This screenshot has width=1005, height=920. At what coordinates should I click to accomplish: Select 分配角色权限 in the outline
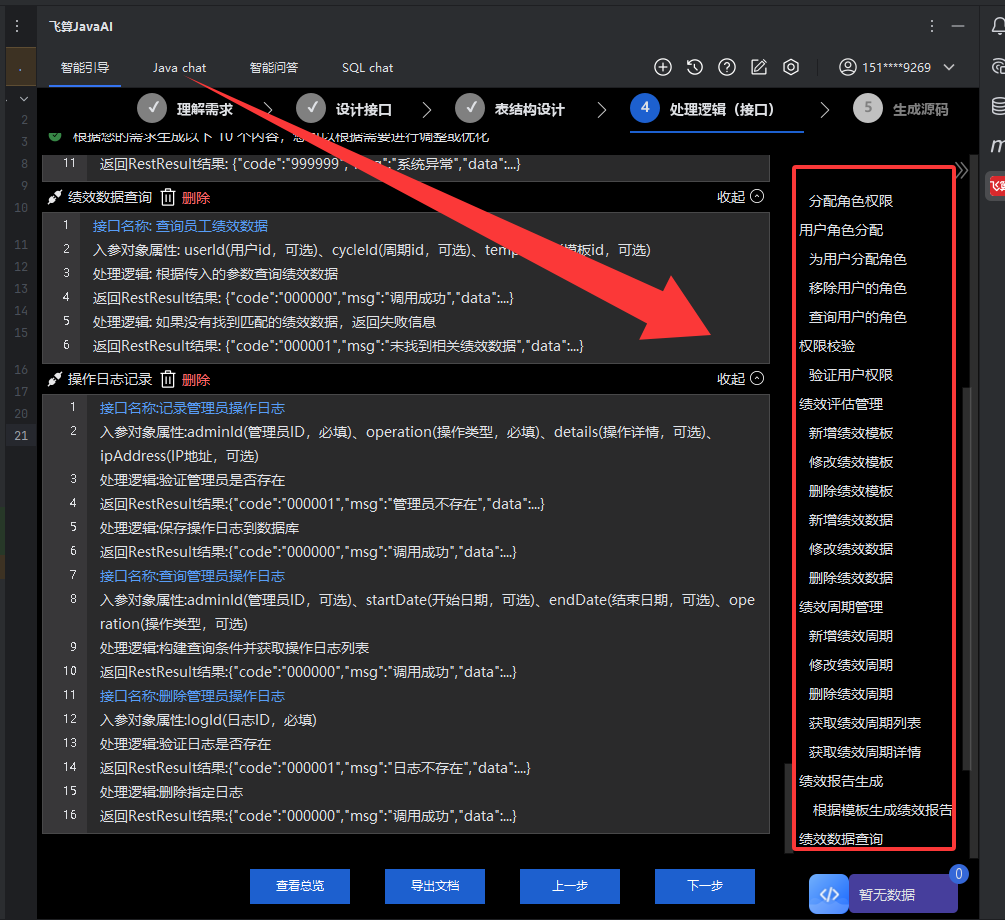coord(851,201)
